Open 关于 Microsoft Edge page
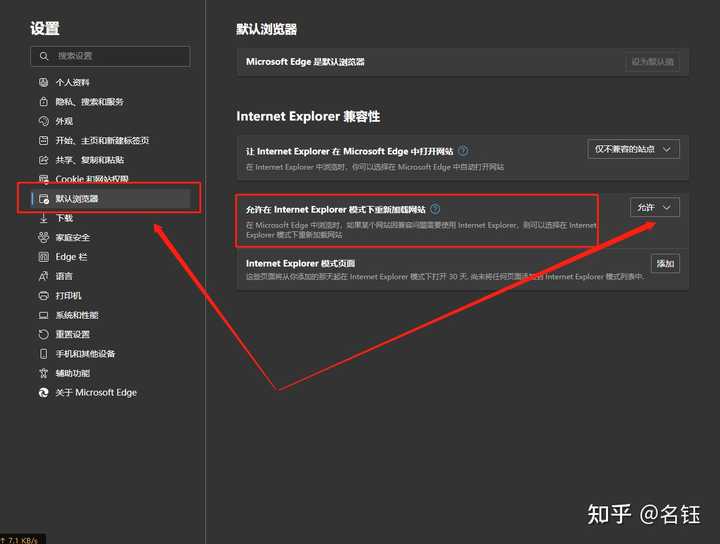 tap(96, 393)
